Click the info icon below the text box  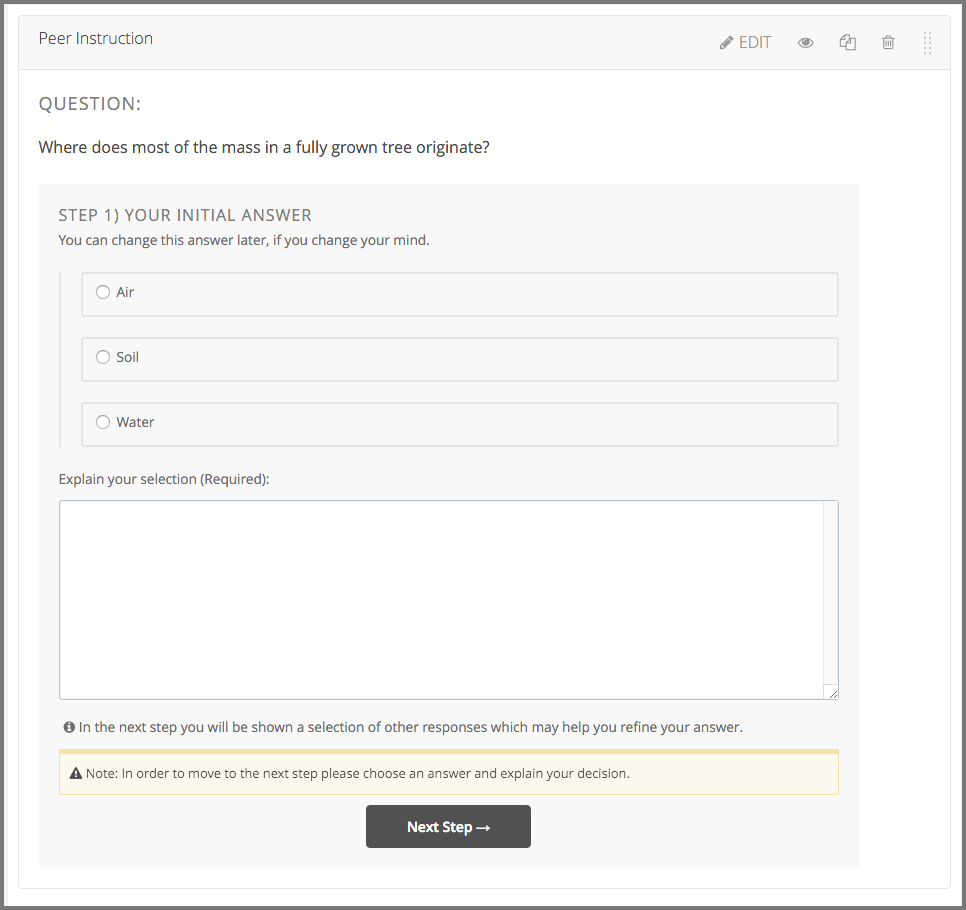point(69,727)
